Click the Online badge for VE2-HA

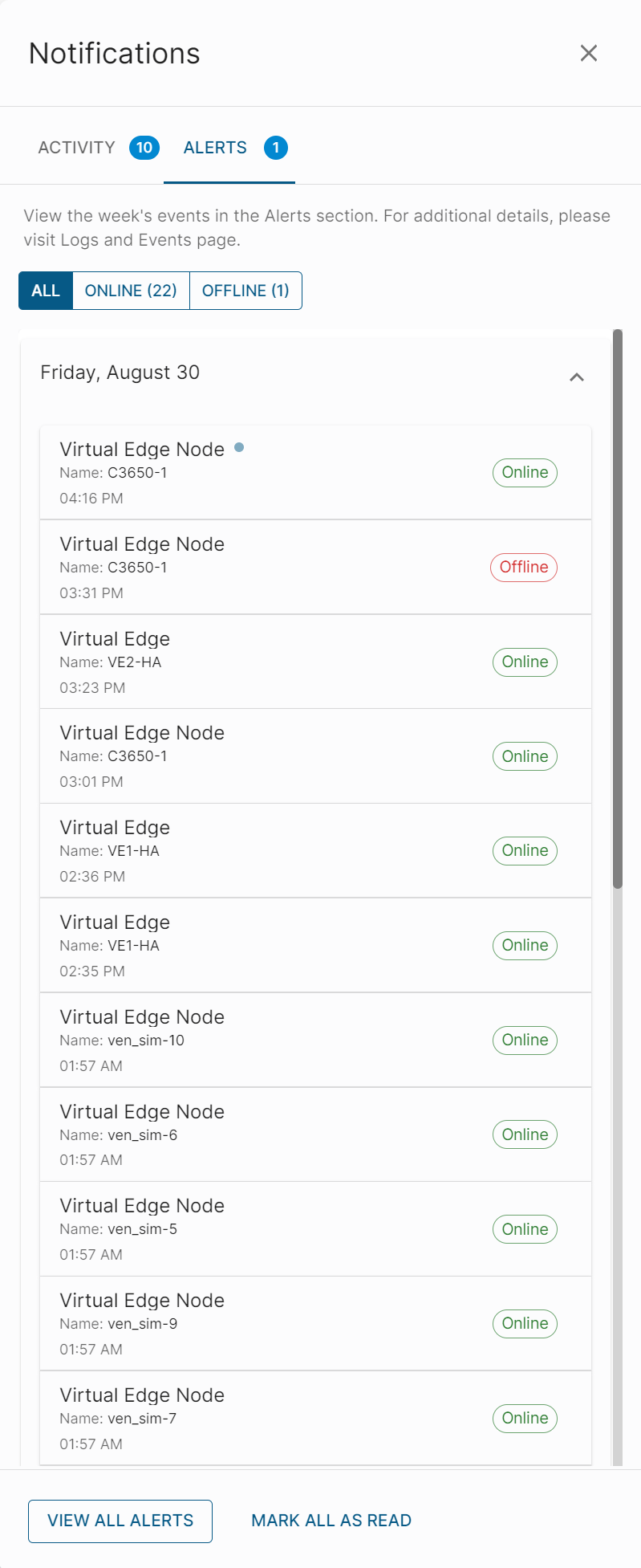(525, 662)
